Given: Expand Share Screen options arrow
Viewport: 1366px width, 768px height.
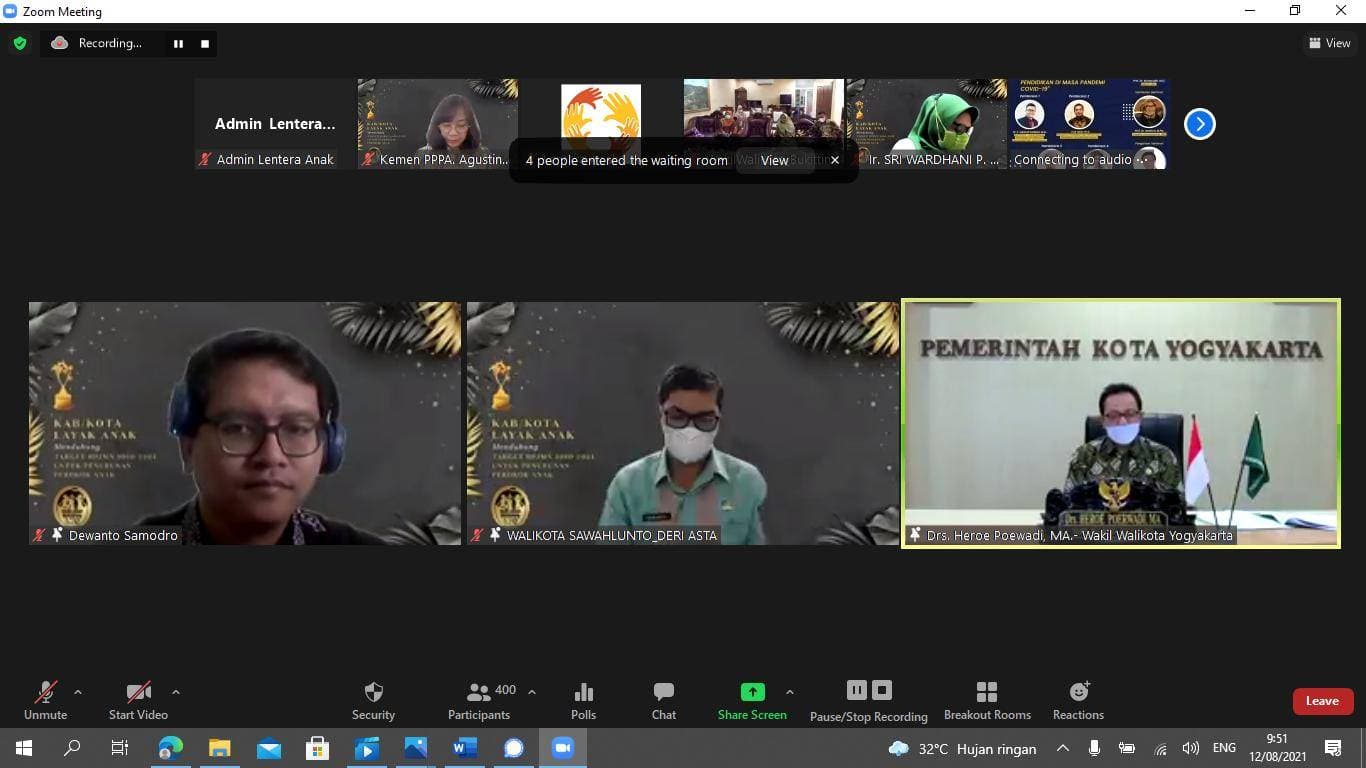Looking at the screenshot, I should 790,692.
